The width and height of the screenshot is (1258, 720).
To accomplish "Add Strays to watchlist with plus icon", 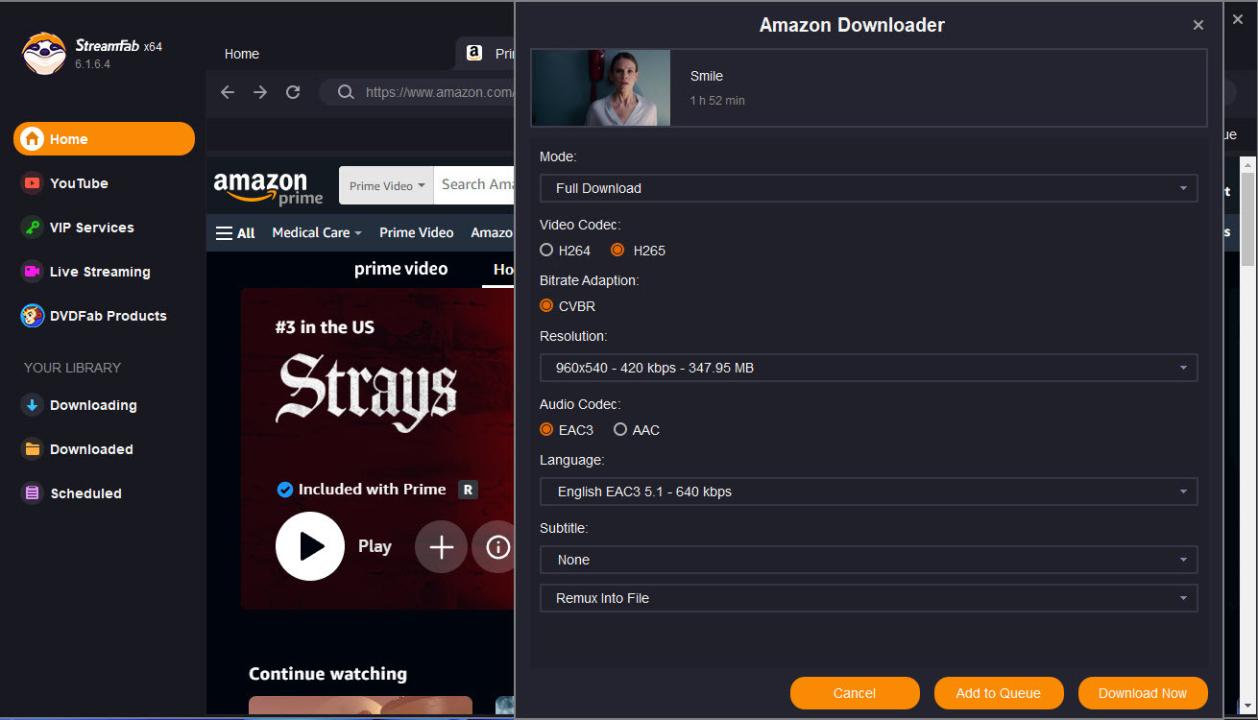I will [x=441, y=547].
